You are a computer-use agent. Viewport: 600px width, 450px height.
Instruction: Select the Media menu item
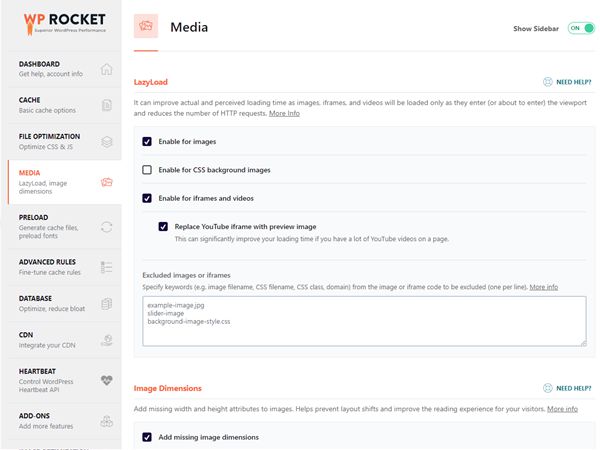[x=64, y=182]
